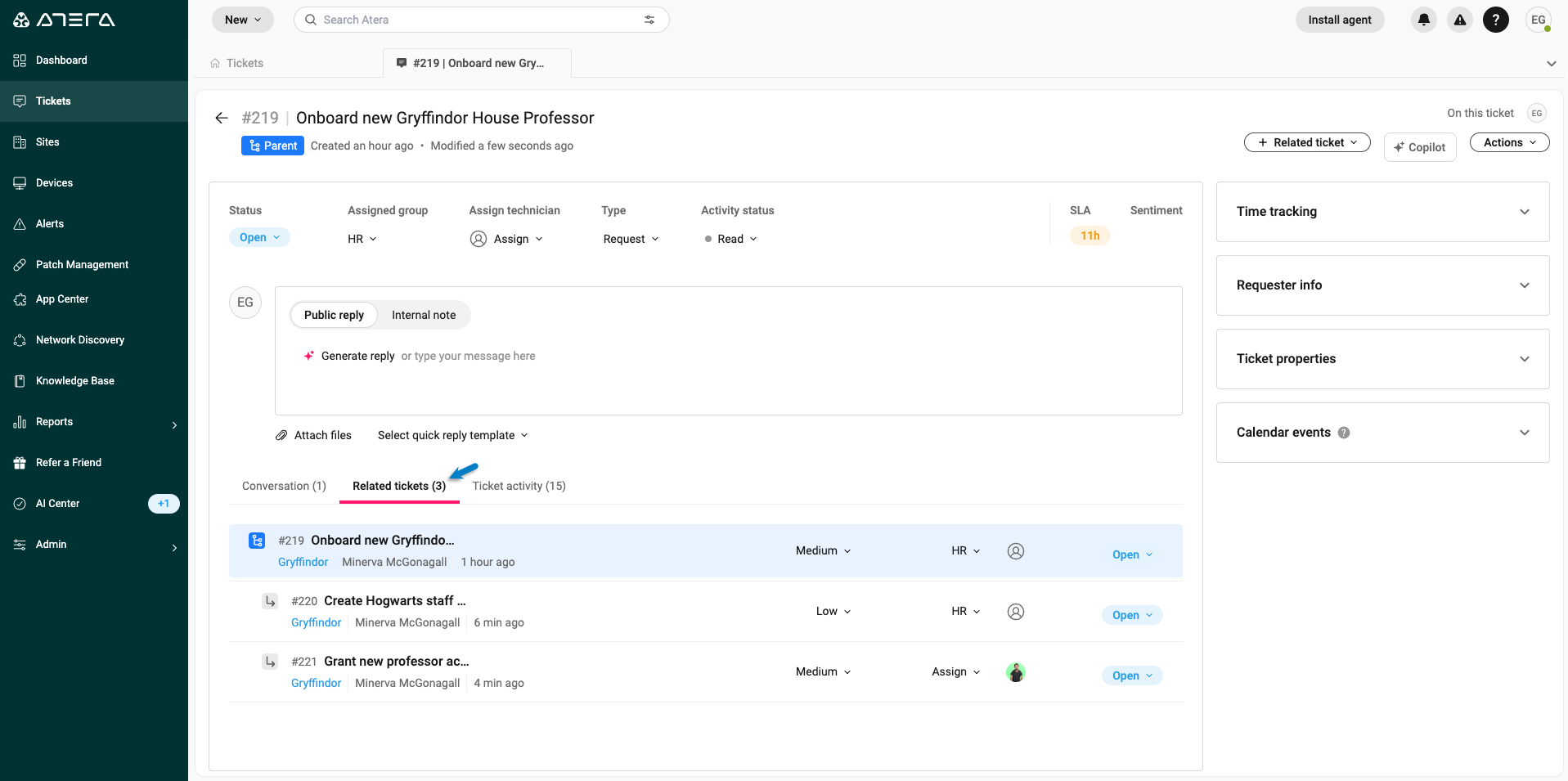Switch to Internal note mode
1568x781 pixels.
tap(424, 315)
